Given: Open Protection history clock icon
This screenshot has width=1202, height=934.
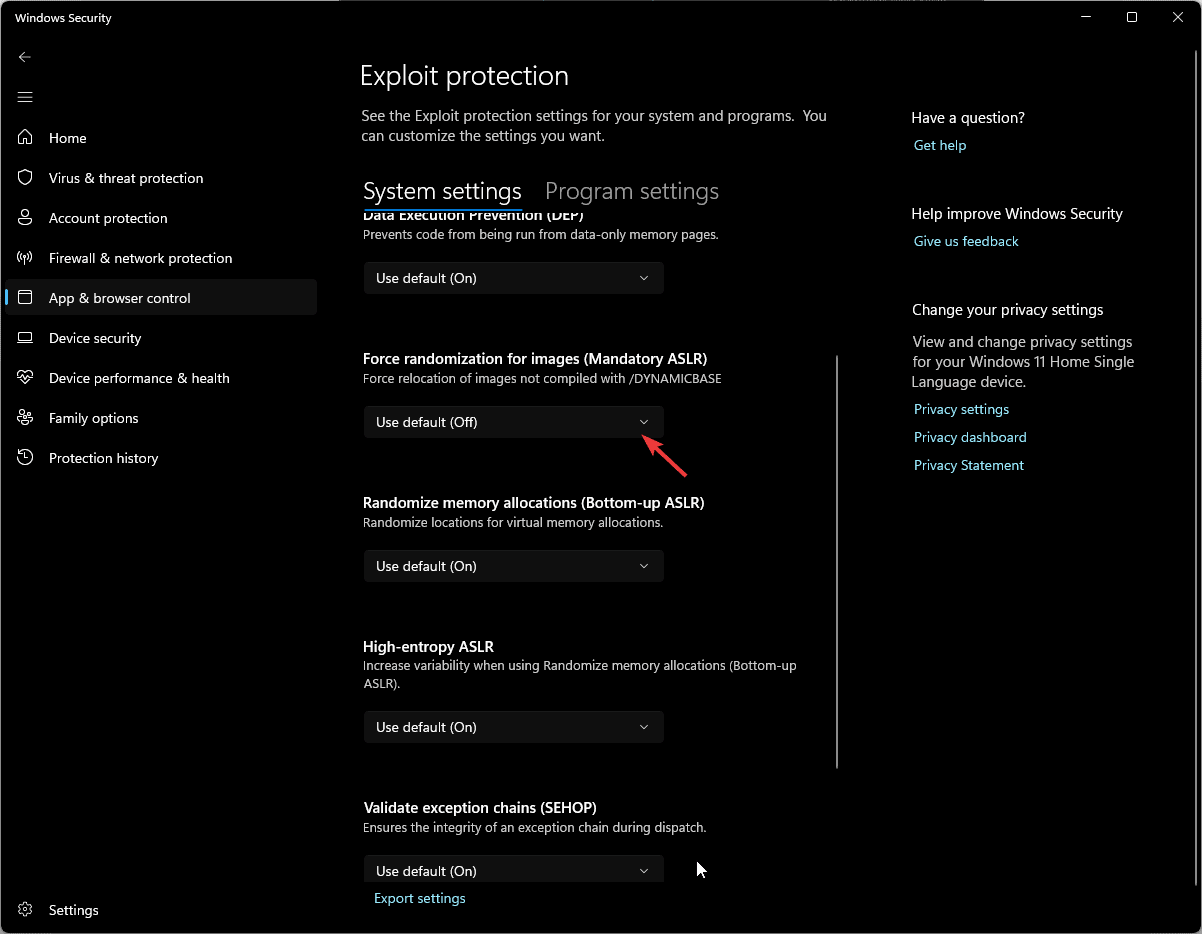Looking at the screenshot, I should click(x=26, y=458).
